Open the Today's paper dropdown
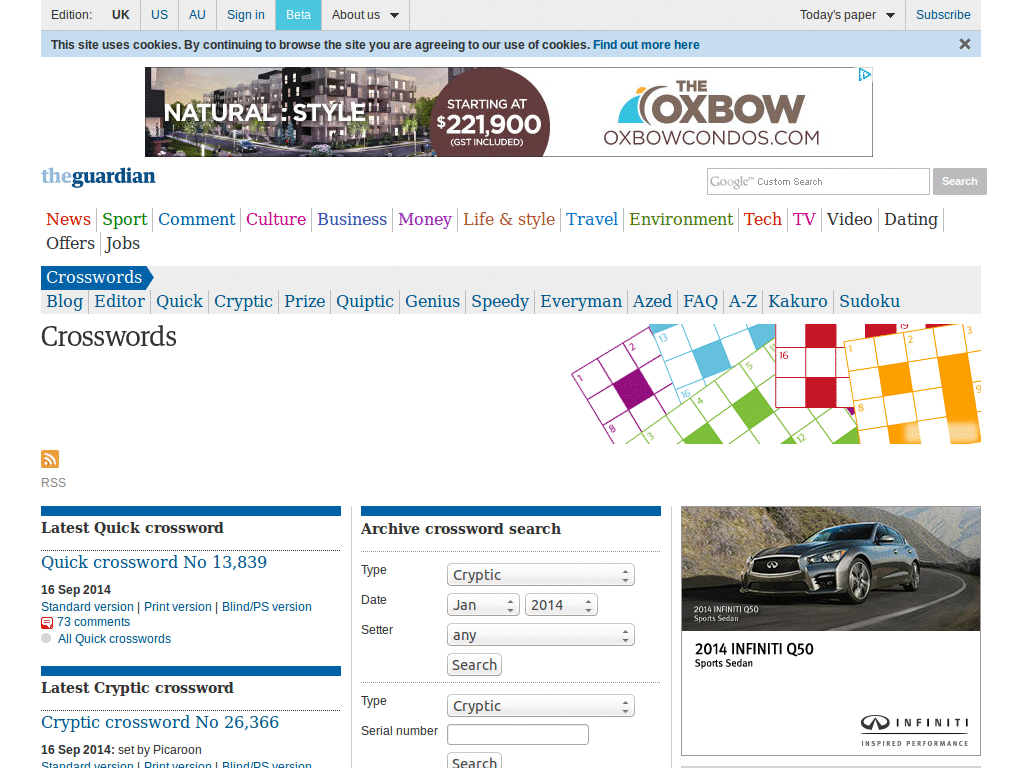Image resolution: width=1024 pixels, height=768 pixels. point(847,15)
